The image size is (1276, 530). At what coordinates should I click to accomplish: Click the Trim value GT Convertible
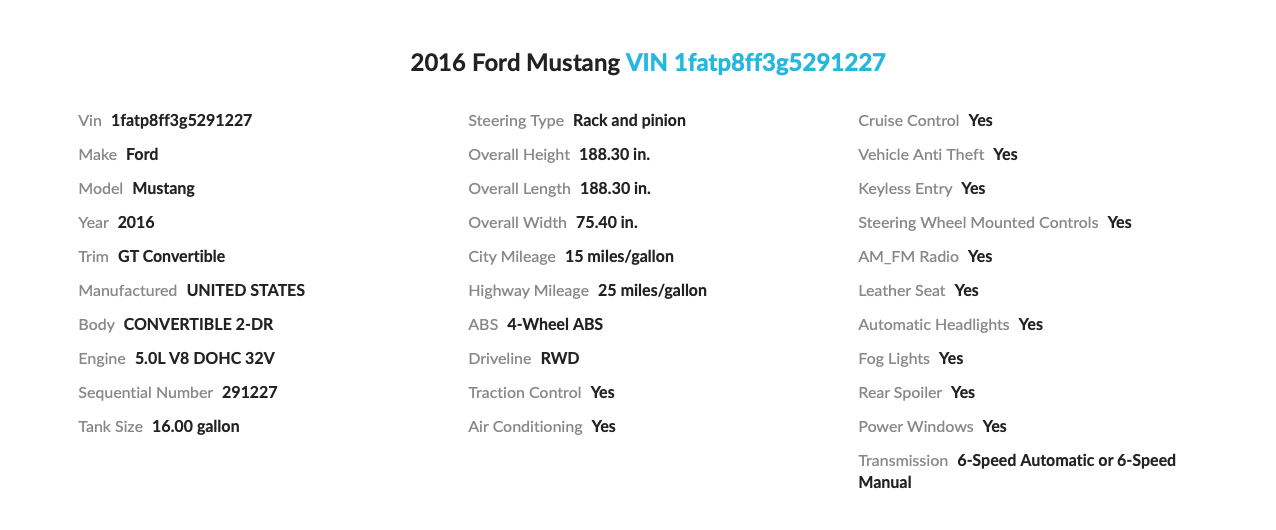coord(171,256)
